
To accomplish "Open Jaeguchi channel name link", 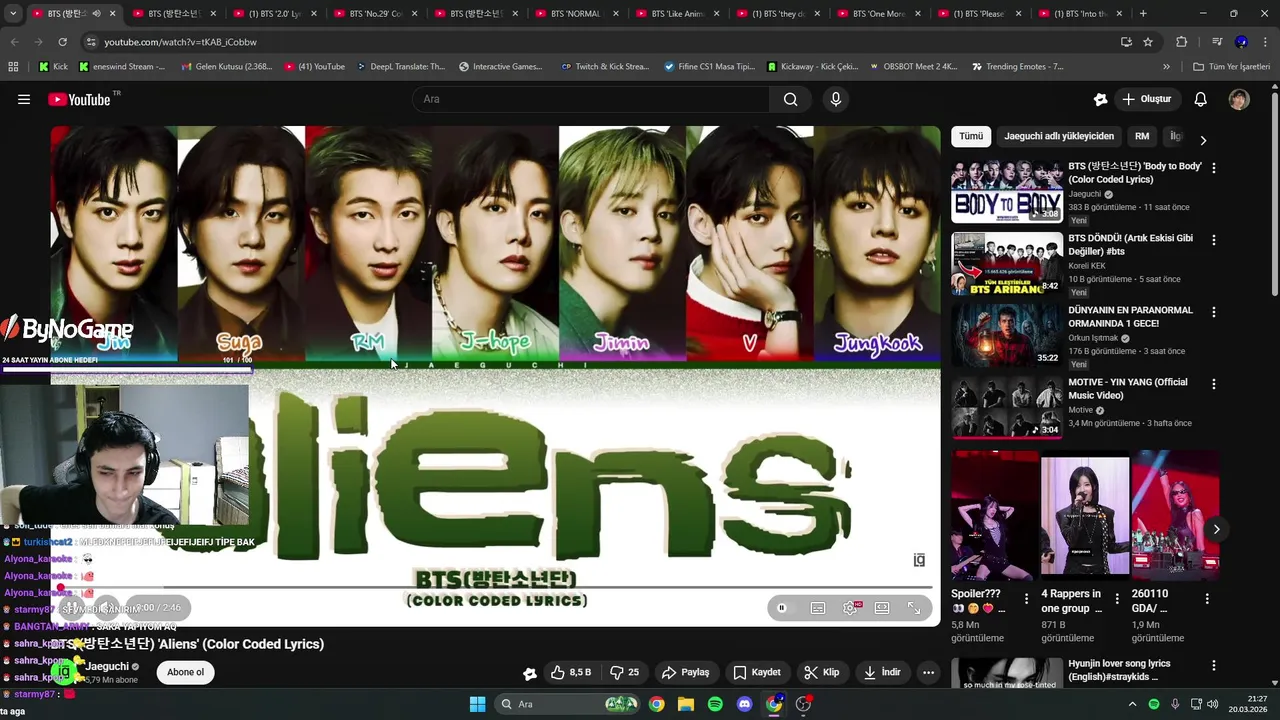I will tap(107, 666).
